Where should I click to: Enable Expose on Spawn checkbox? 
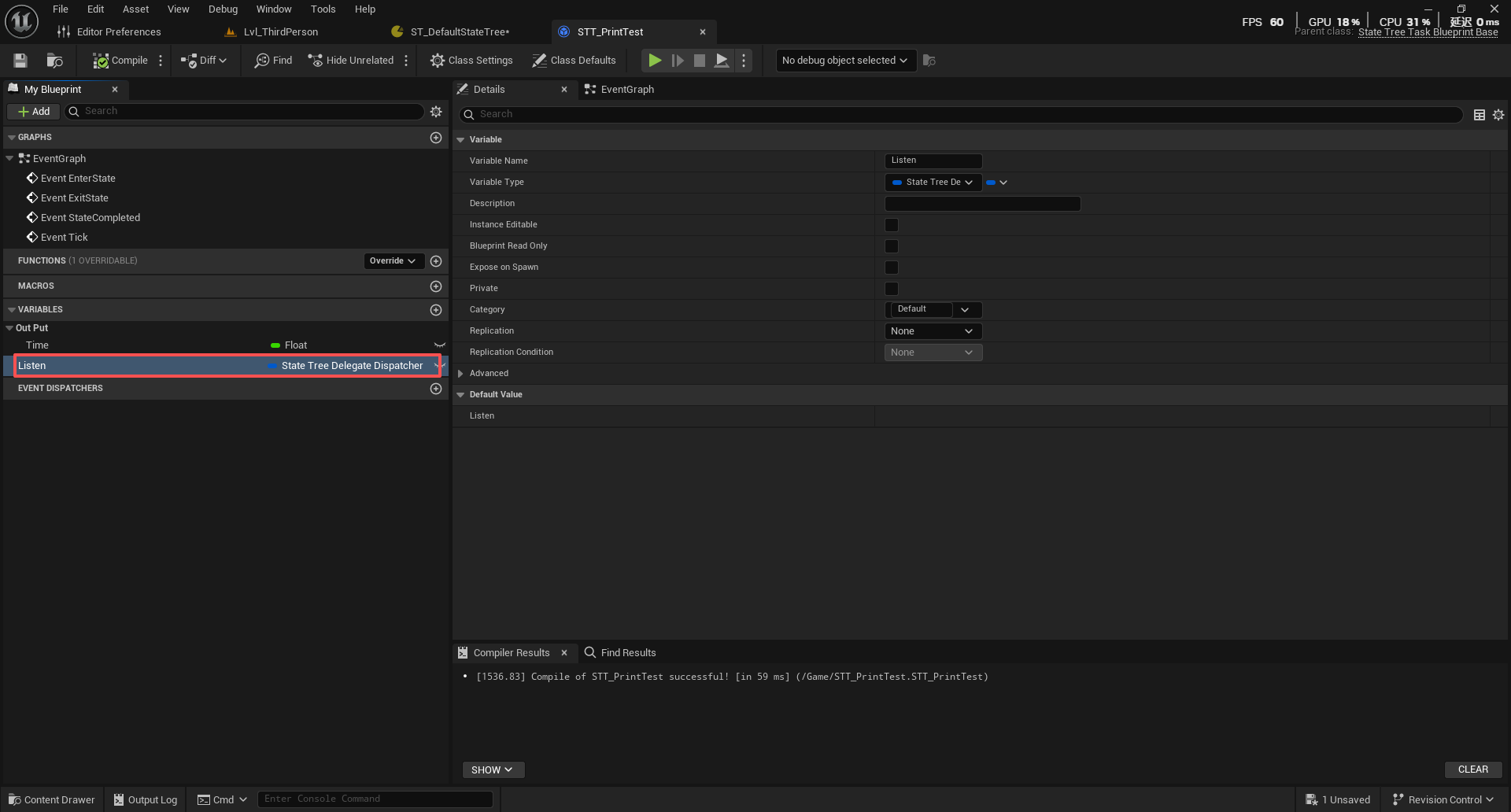pyautogui.click(x=892, y=268)
